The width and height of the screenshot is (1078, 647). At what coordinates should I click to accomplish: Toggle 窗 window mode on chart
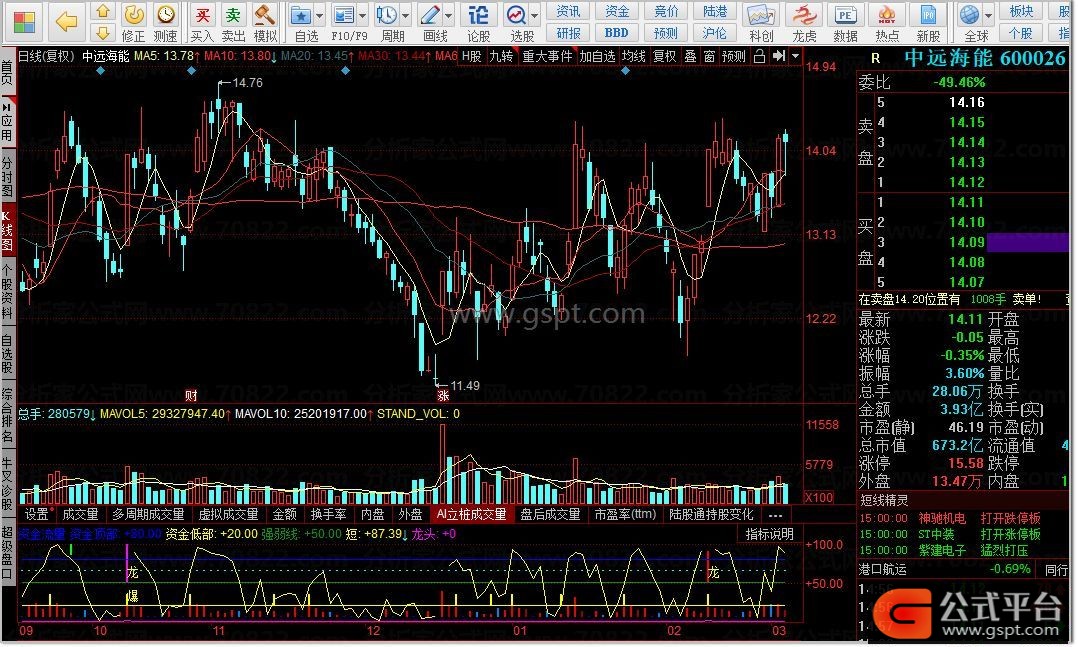point(710,56)
